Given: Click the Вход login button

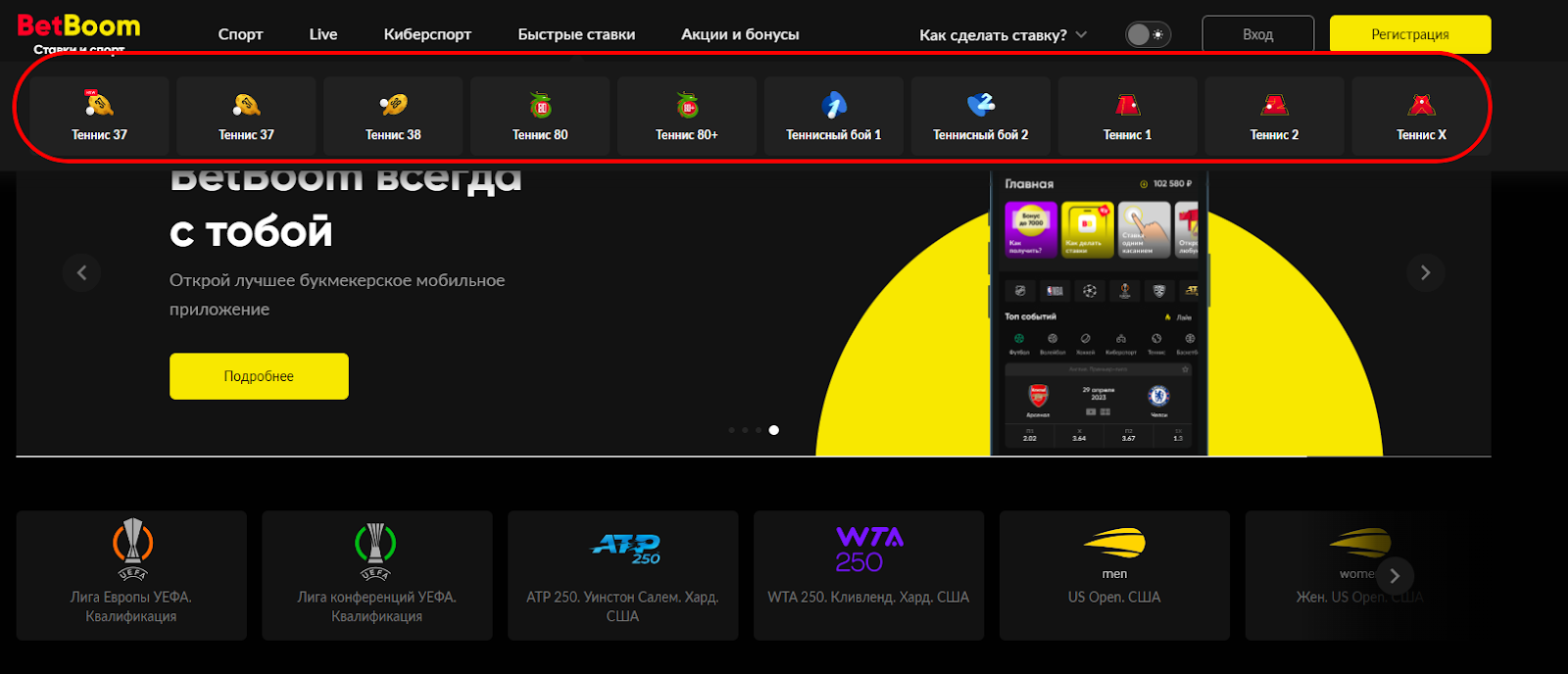Looking at the screenshot, I should point(1258,34).
